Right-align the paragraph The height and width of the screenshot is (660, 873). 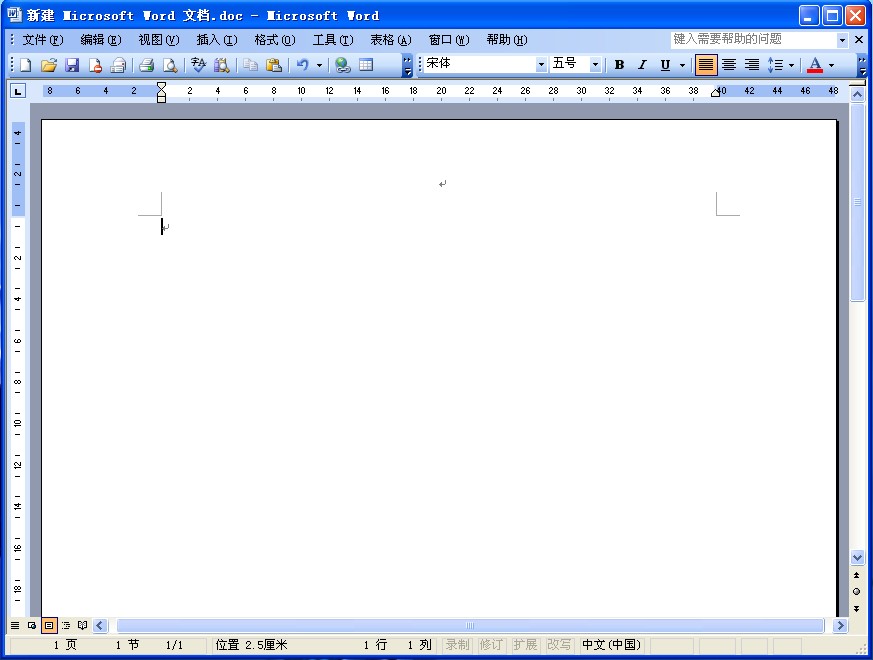752,65
